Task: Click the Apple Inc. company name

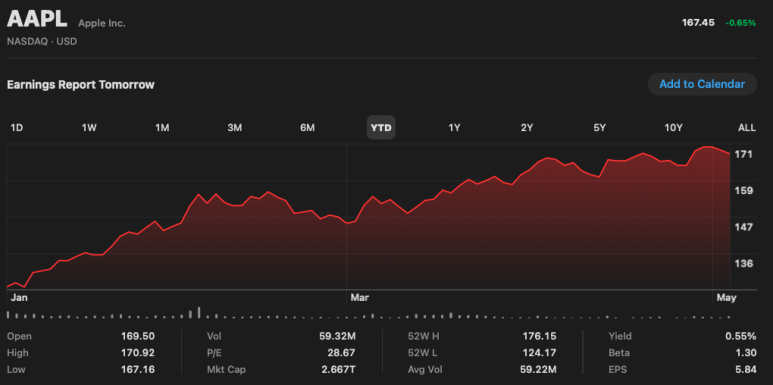Action: 102,23
